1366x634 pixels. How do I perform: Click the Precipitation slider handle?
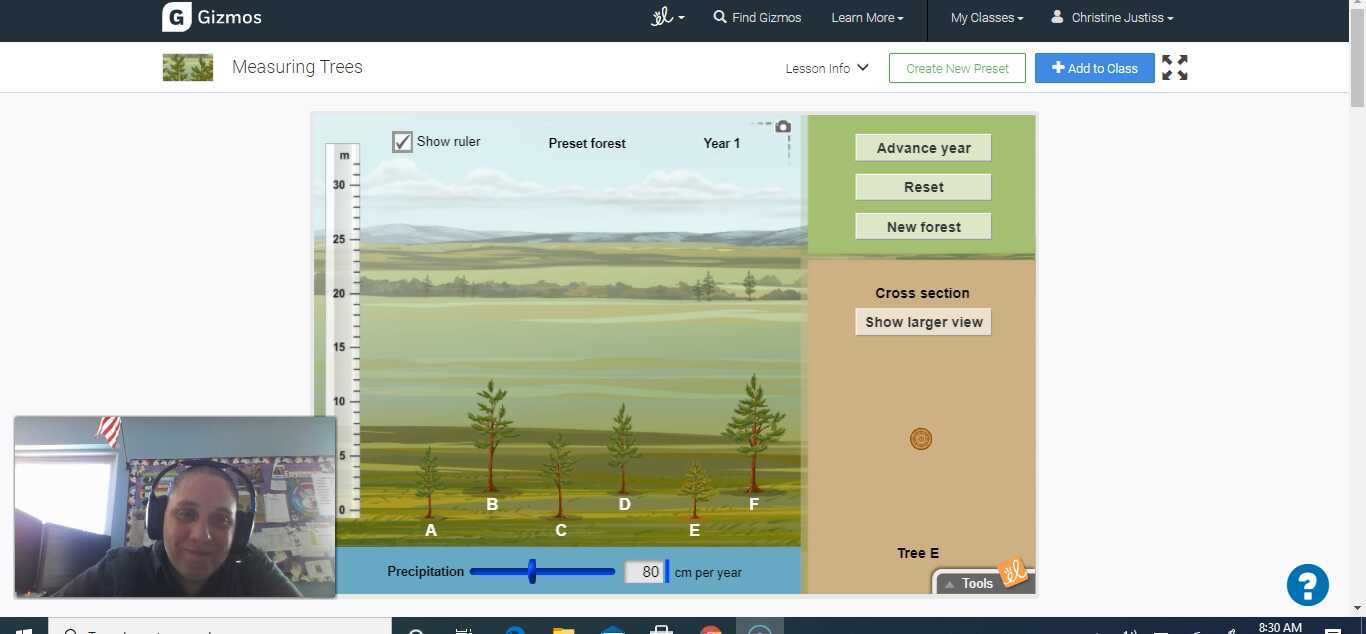tap(532, 572)
